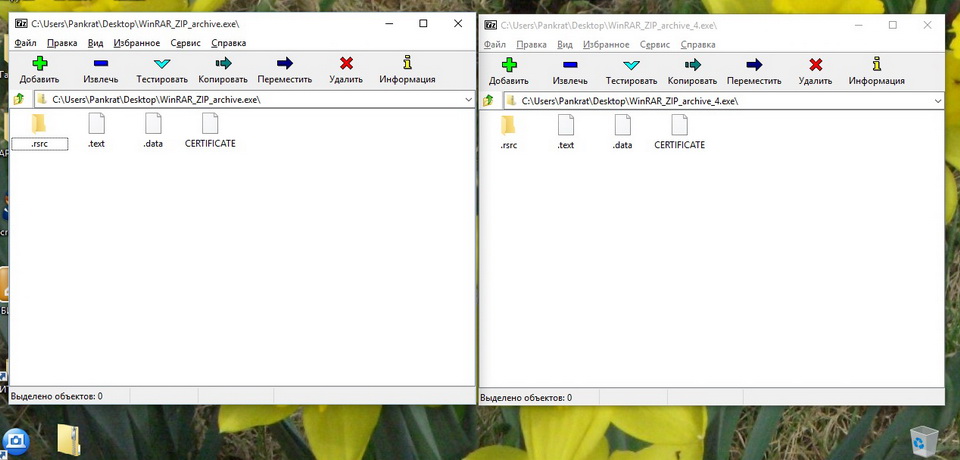Image resolution: width=960 pixels, height=460 pixels.
Task: Go up one folder level in left window
Action: point(19,99)
